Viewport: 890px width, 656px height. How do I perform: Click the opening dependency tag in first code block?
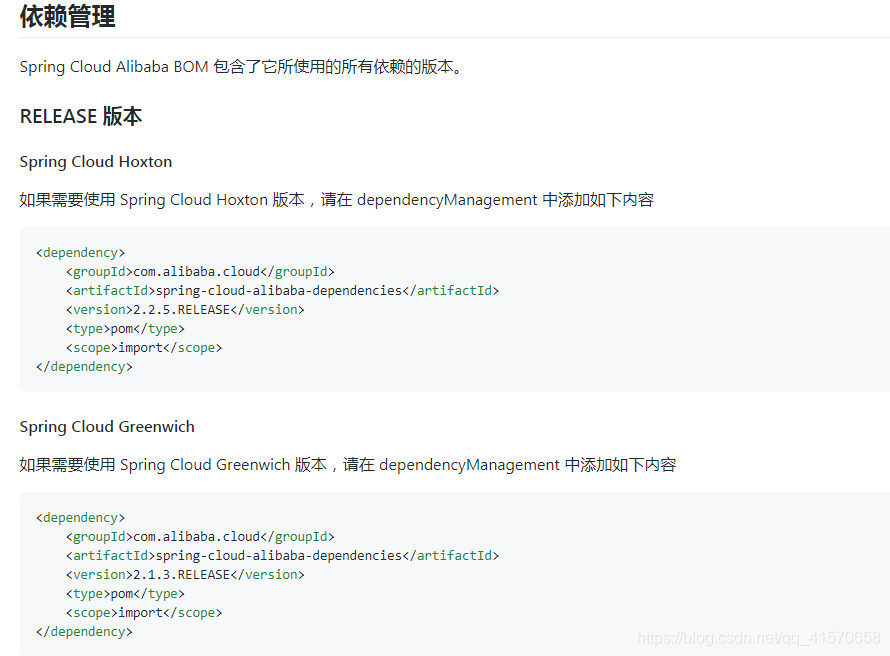80,252
